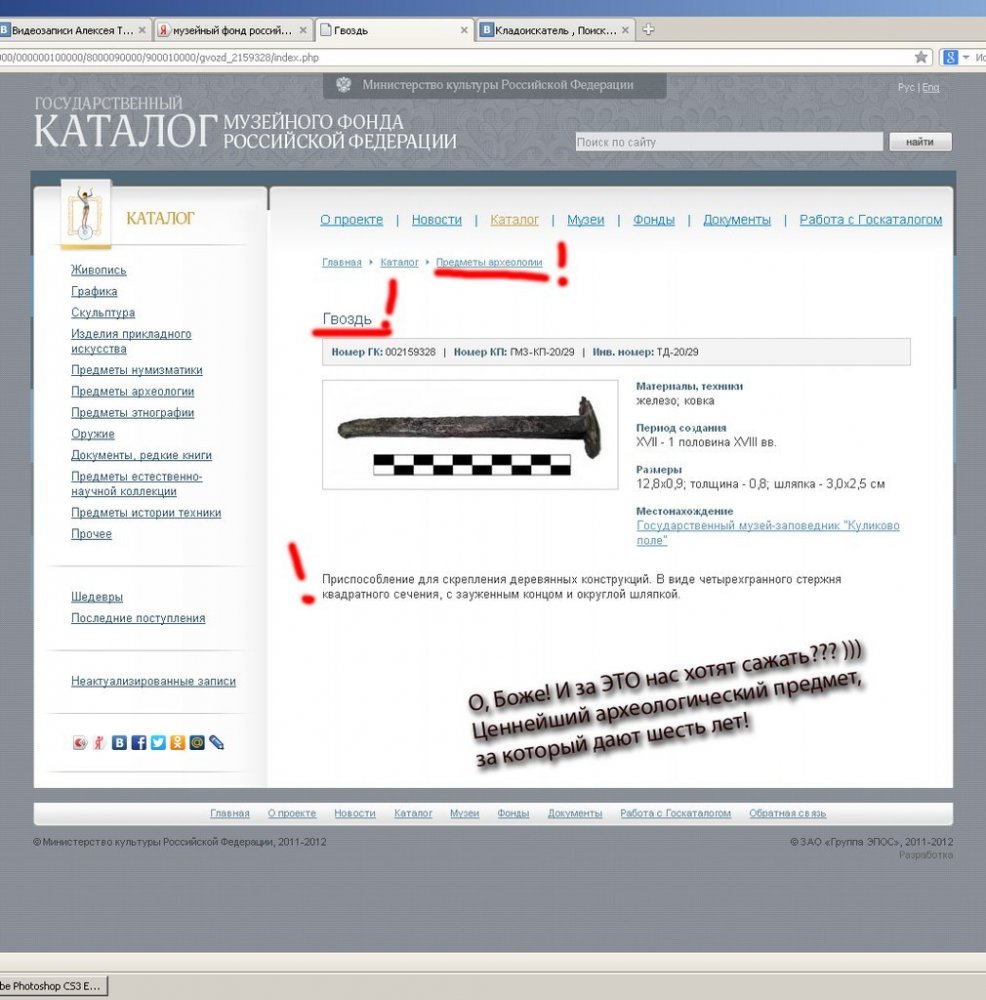Click the LiveJournal pencil icon

pos(216,743)
